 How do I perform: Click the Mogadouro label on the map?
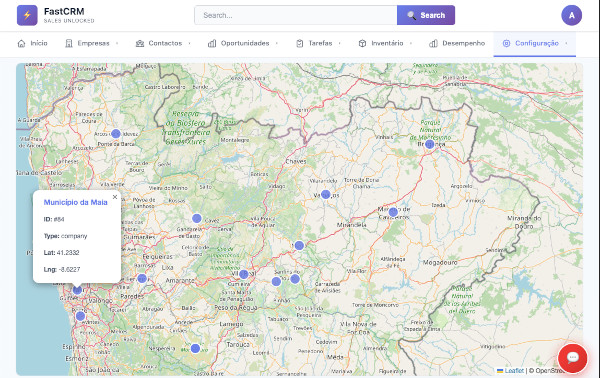(x=440, y=262)
